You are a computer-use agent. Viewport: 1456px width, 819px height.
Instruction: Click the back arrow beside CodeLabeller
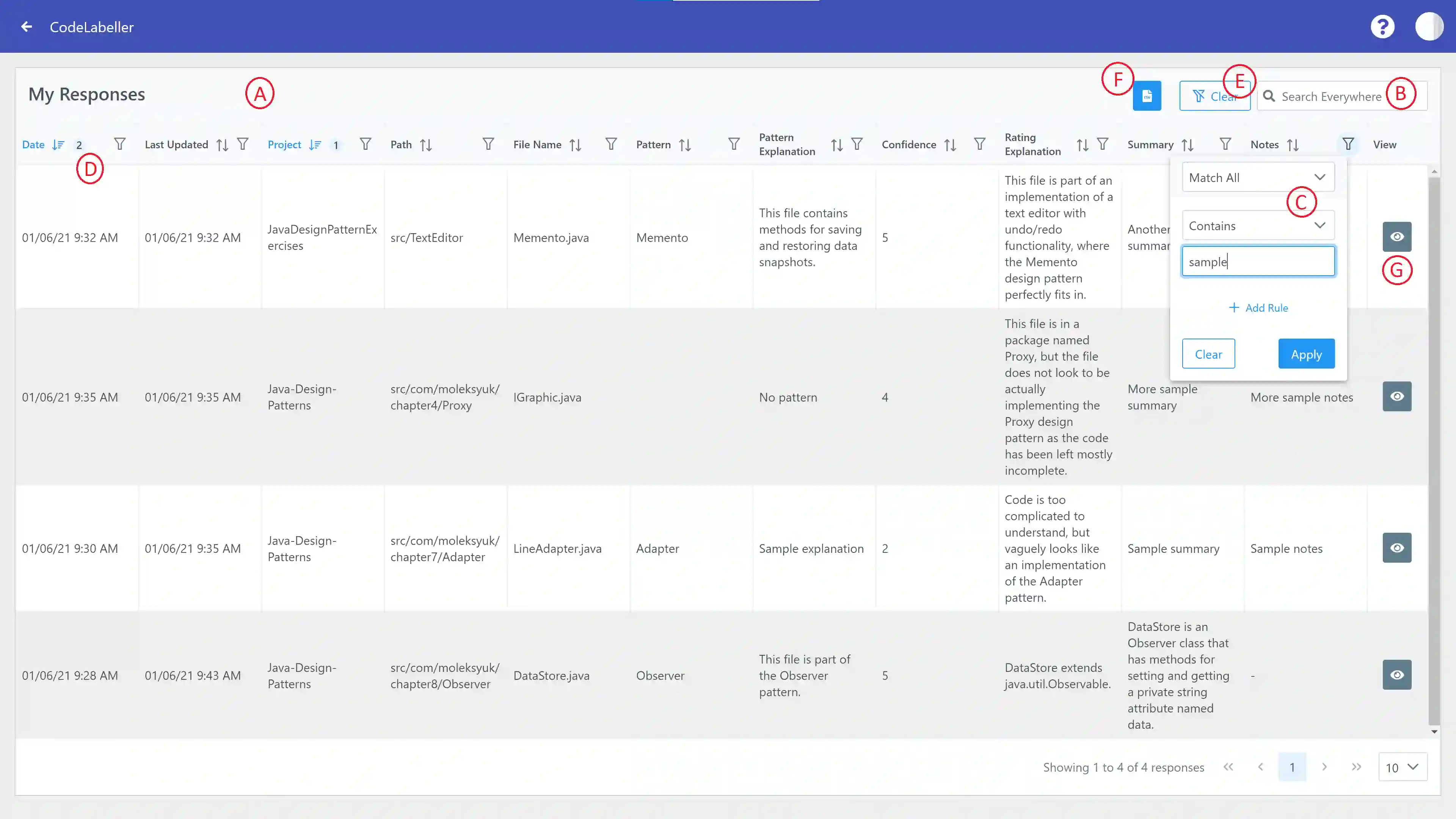(x=27, y=27)
